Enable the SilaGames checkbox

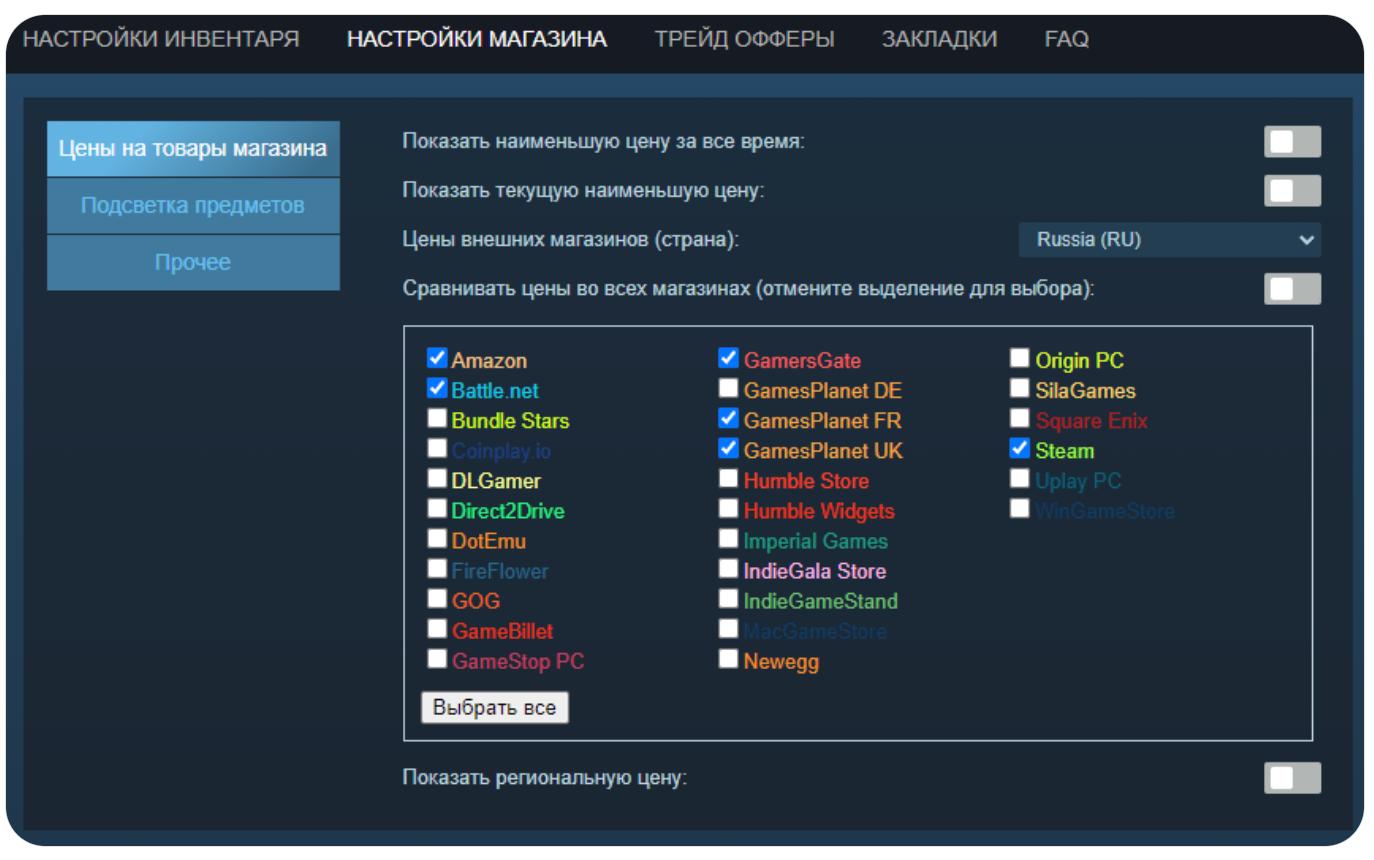point(1019,388)
